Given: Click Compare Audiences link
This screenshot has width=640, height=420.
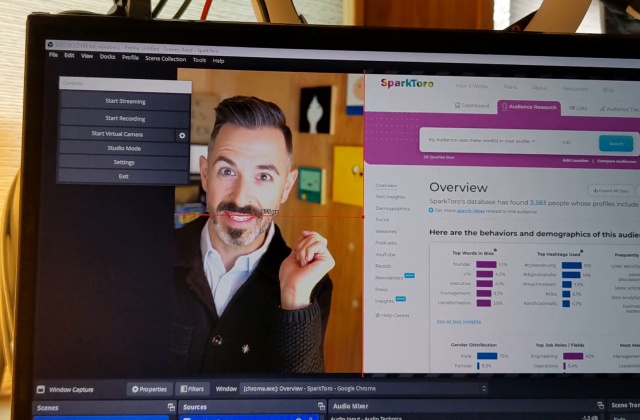Looking at the screenshot, I should (616, 161).
